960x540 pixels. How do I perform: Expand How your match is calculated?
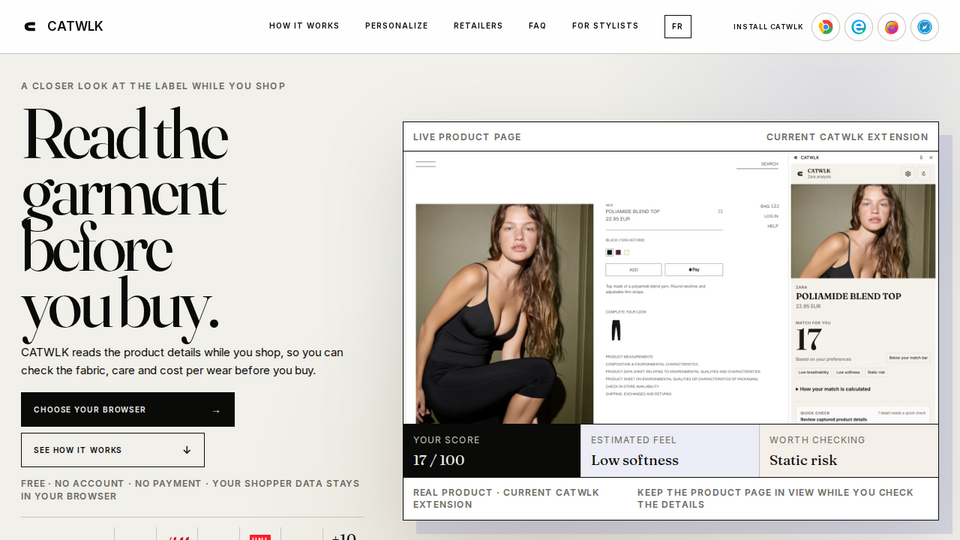pyautogui.click(x=833, y=389)
